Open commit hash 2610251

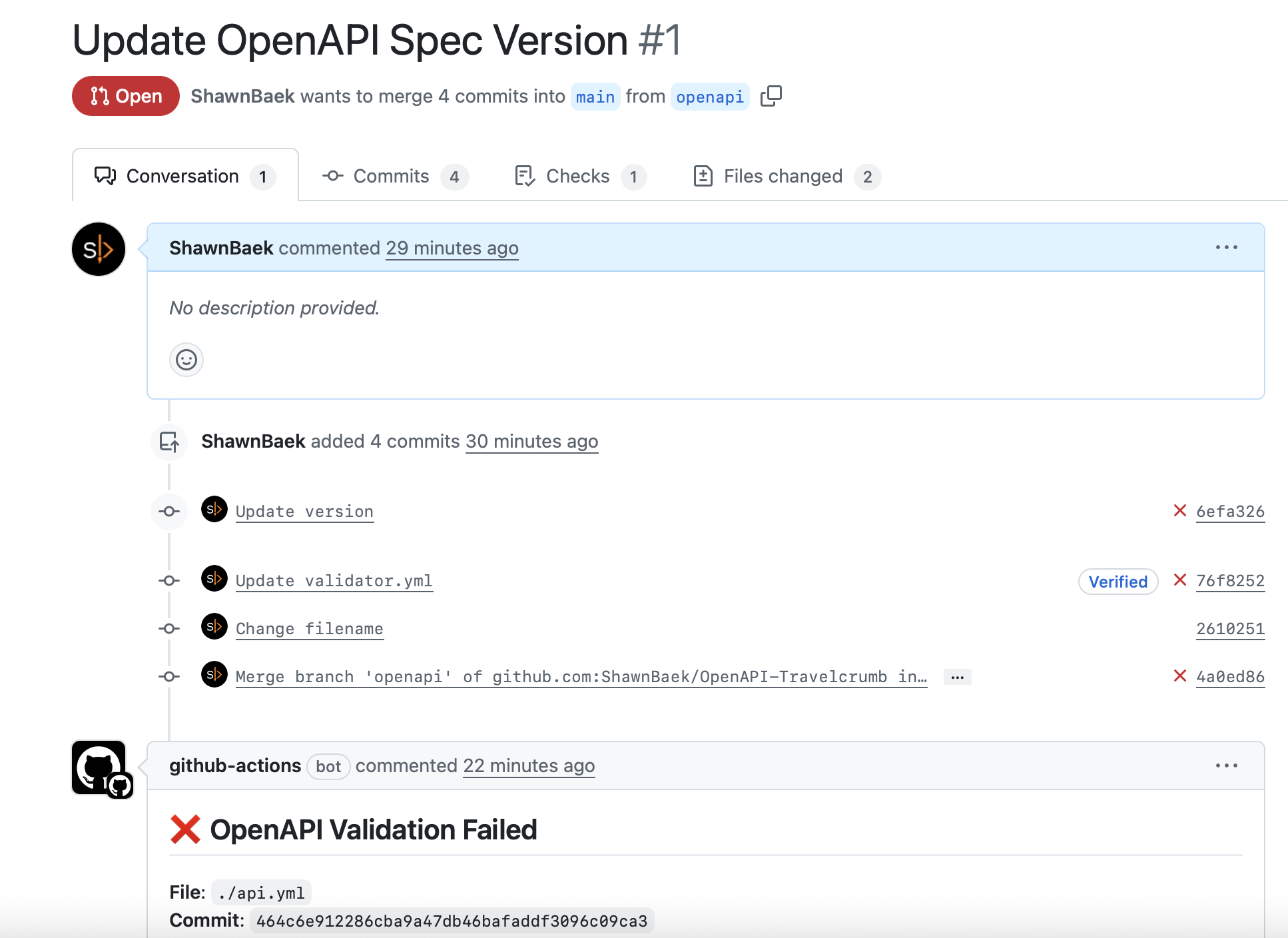pyautogui.click(x=1229, y=629)
